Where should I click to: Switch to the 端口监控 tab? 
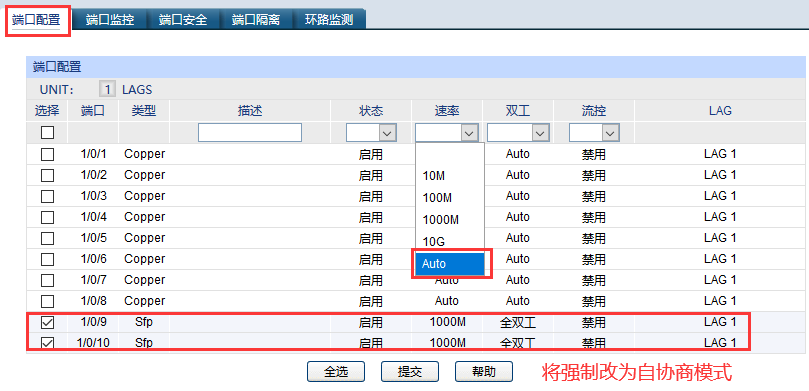pos(110,20)
